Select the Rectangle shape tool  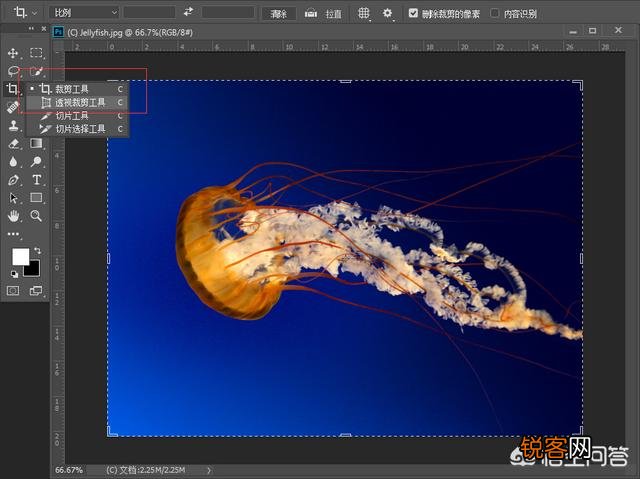[x=36, y=198]
